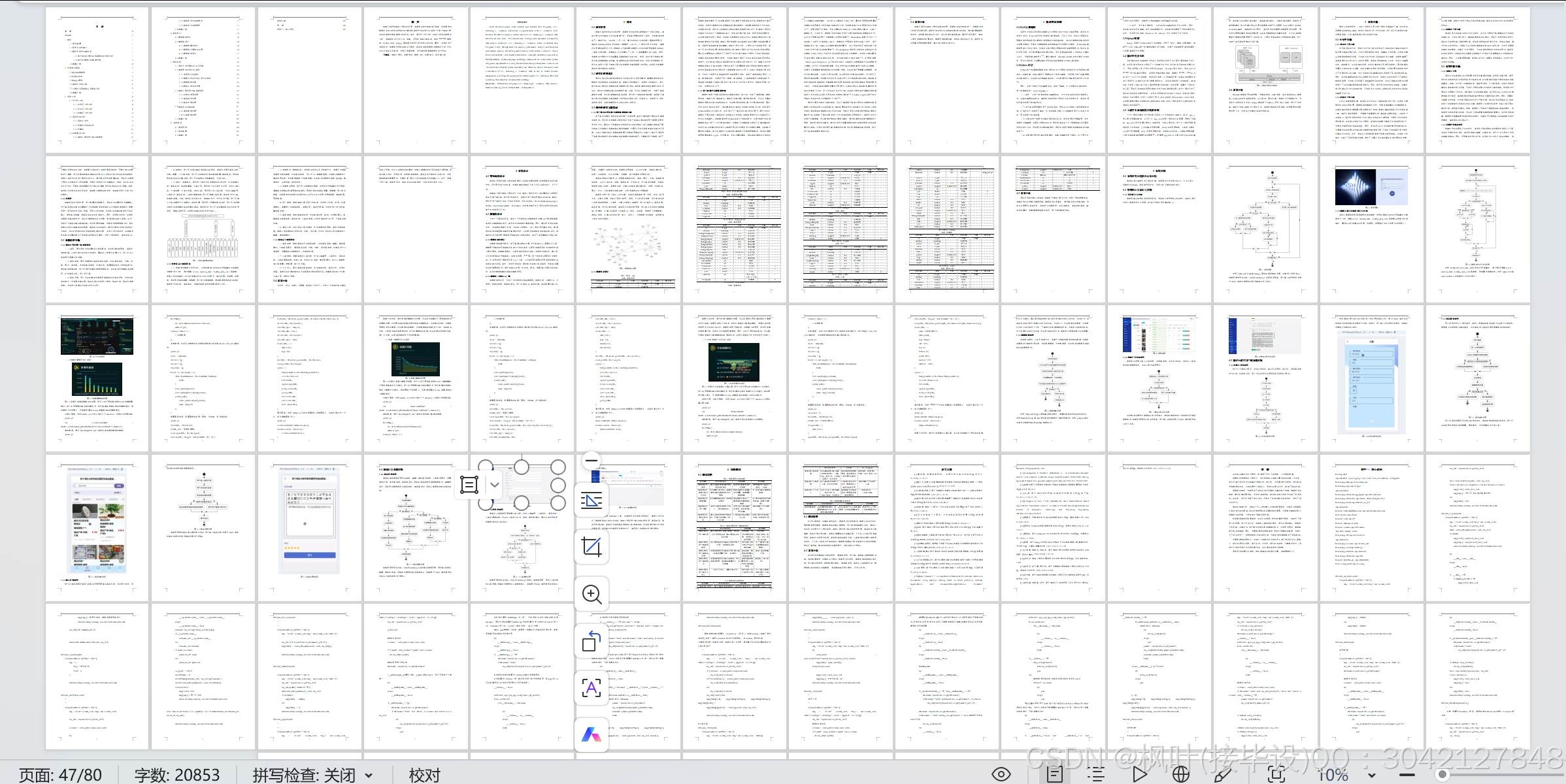This screenshot has height=784, width=1566.
Task: Toggle eye protection mode eye icon
Action: pyautogui.click(x=1001, y=775)
